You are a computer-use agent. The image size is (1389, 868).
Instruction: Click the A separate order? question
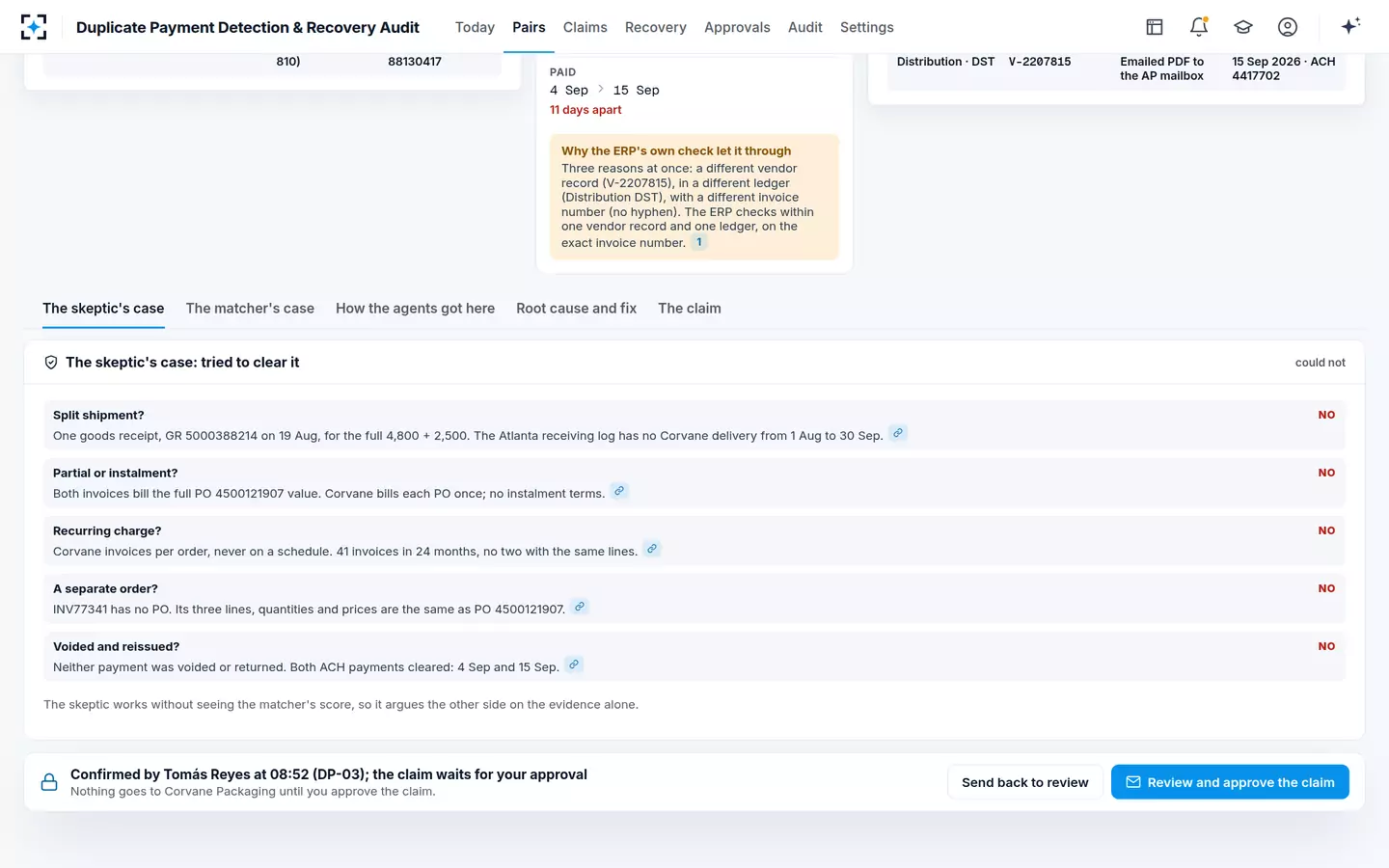(x=105, y=588)
